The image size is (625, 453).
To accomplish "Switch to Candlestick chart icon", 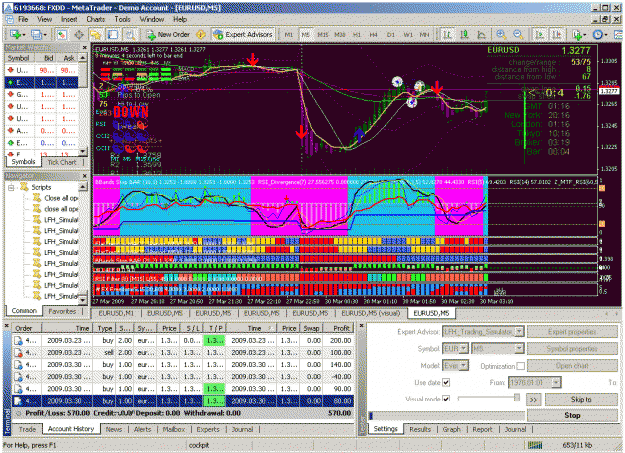I will (464, 35).
